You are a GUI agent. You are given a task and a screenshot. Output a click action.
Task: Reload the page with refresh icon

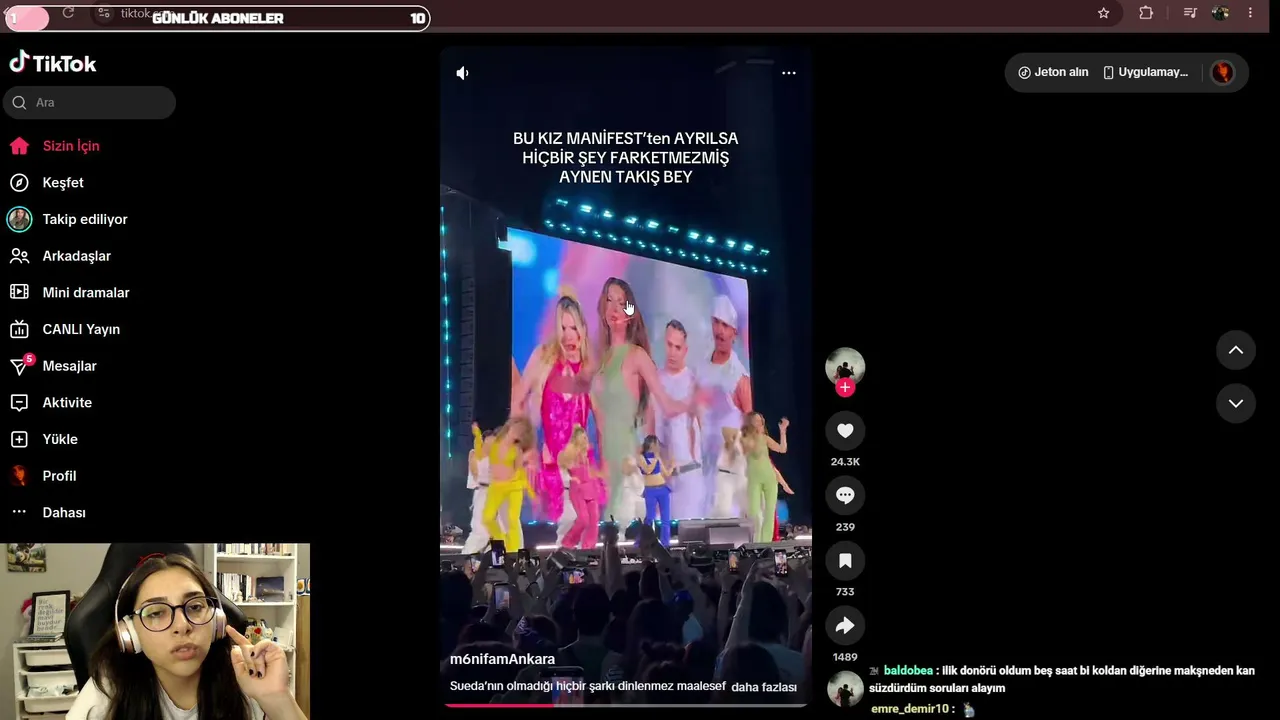pyautogui.click(x=68, y=13)
